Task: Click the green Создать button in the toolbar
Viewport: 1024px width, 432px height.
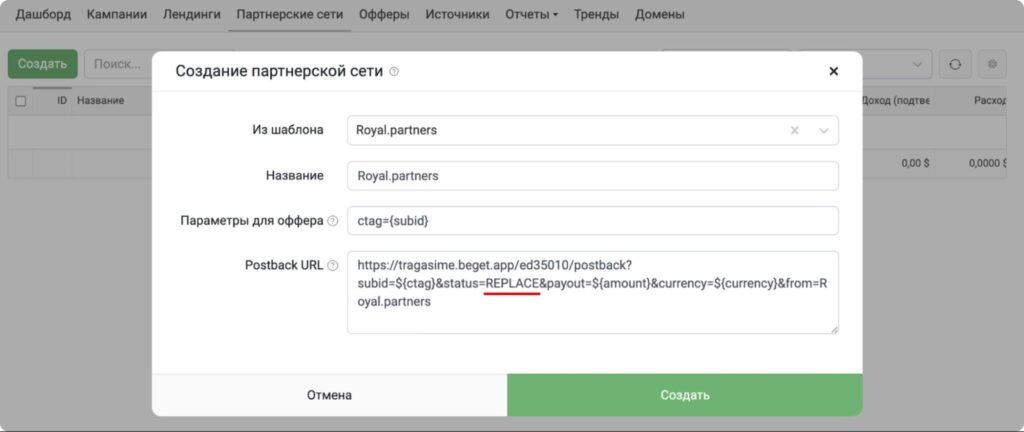Action: pyautogui.click(x=42, y=64)
